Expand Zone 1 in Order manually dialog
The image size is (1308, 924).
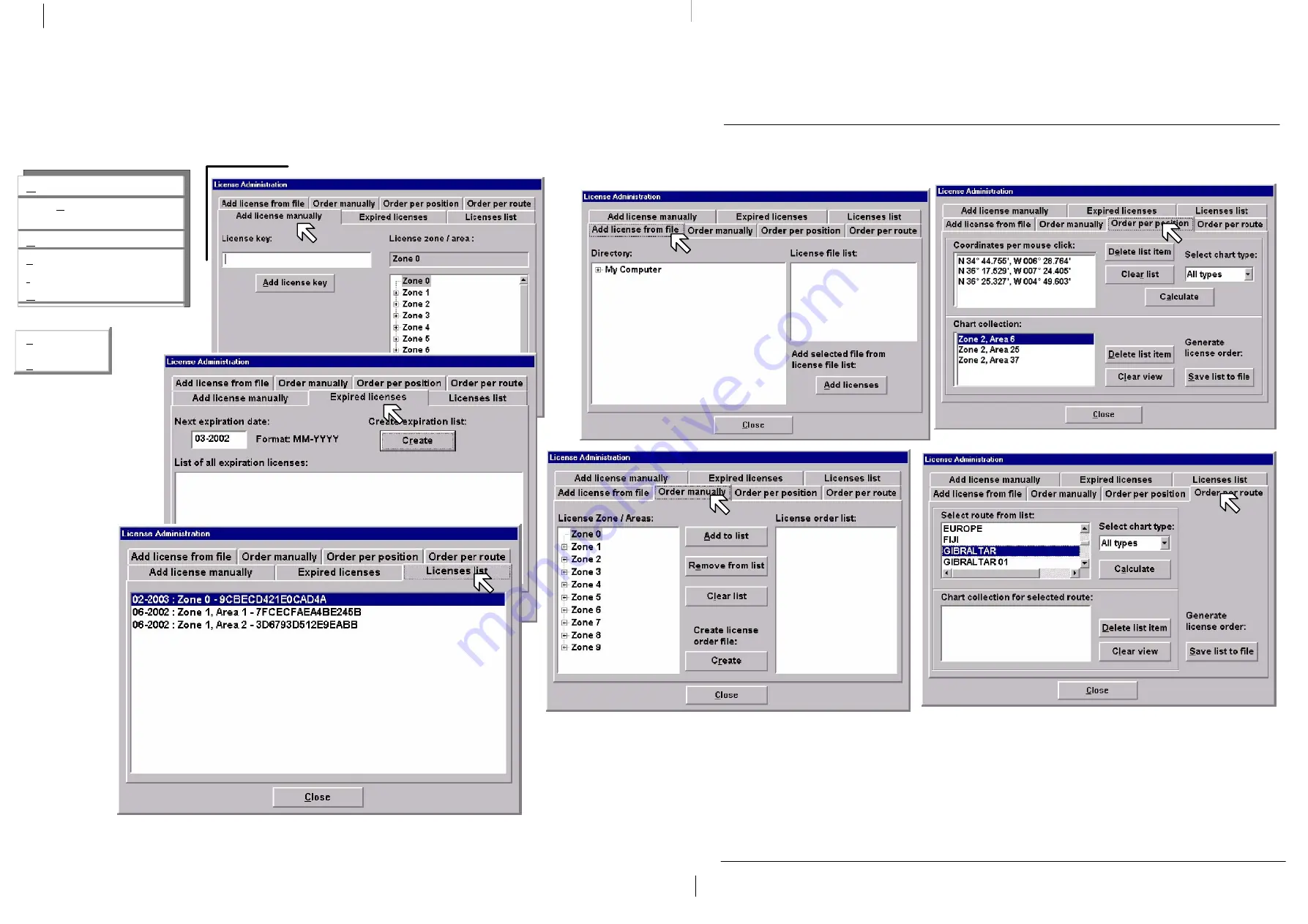pos(564,547)
